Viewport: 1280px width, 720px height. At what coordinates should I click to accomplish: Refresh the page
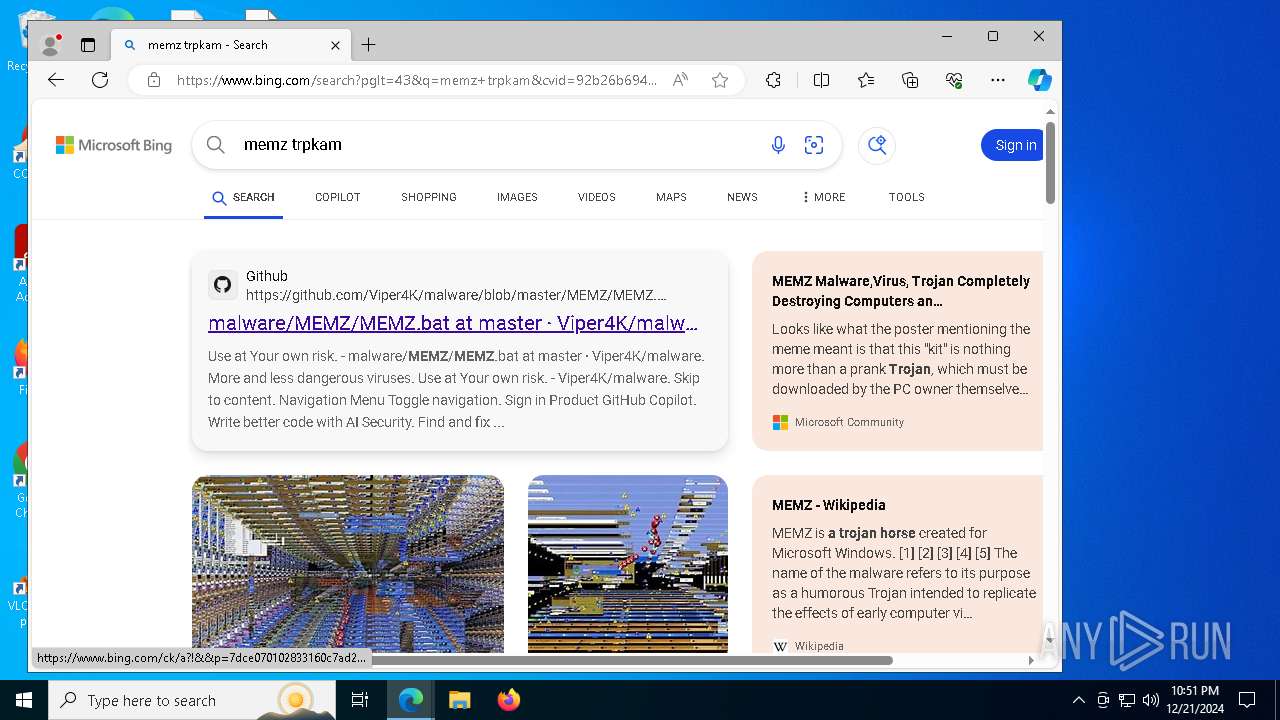(100, 80)
